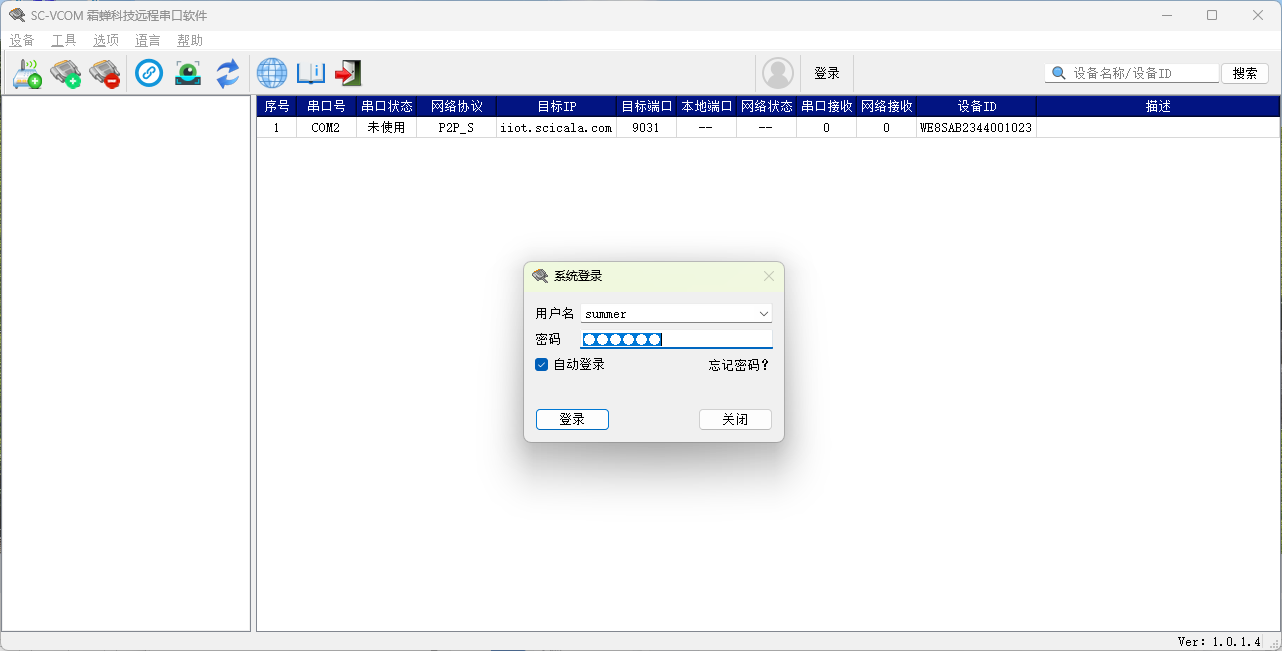This screenshot has height=651, width=1282.
Task: Open the 语言 menu
Action: click(x=148, y=41)
